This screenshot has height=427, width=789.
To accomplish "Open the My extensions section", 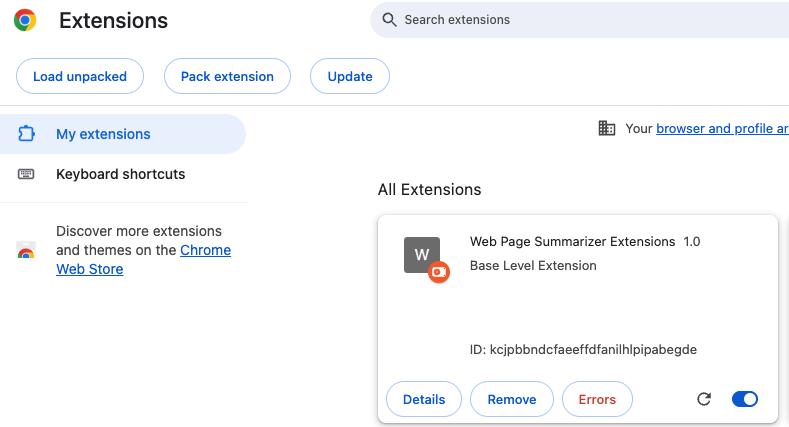I will click(103, 134).
